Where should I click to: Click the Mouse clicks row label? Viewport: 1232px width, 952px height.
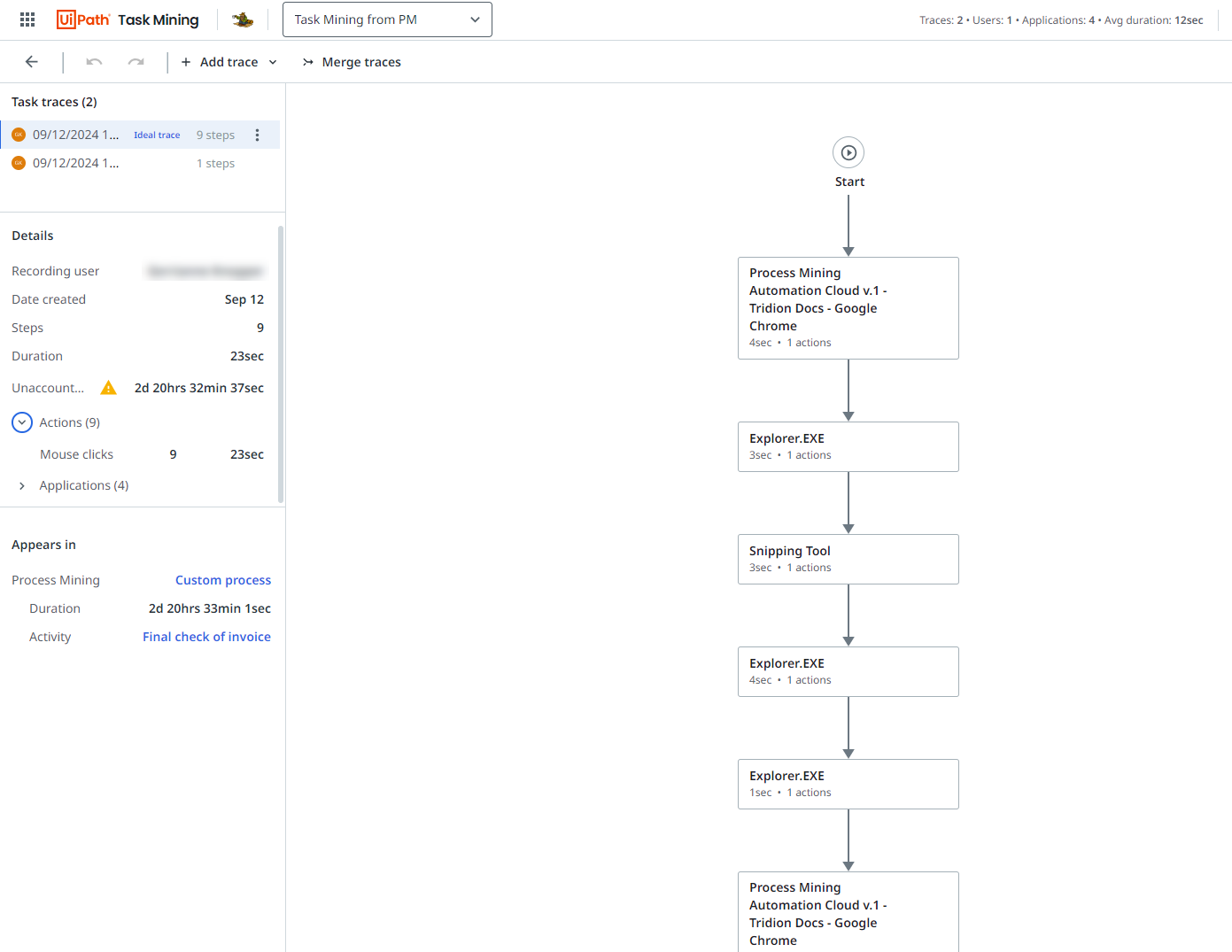tap(76, 454)
